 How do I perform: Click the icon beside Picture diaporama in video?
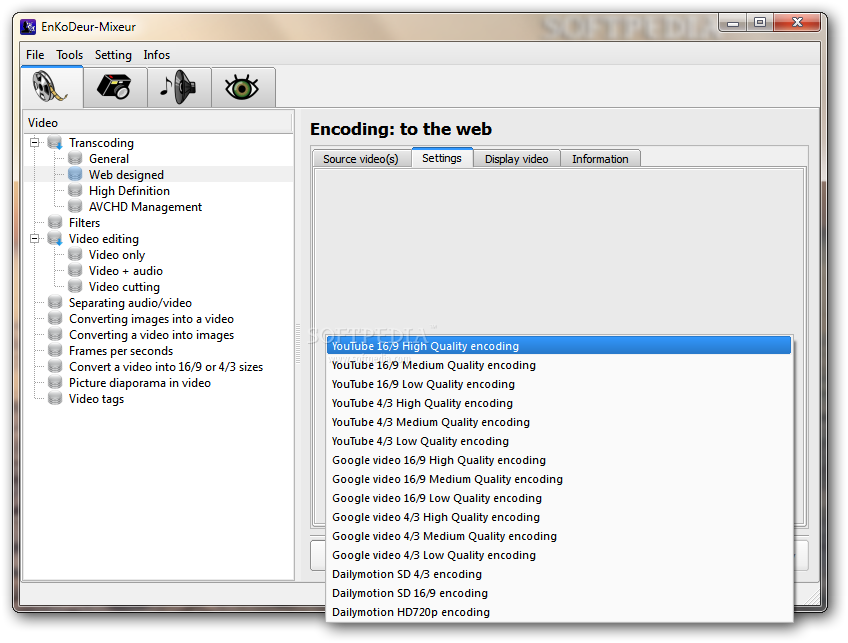55,382
